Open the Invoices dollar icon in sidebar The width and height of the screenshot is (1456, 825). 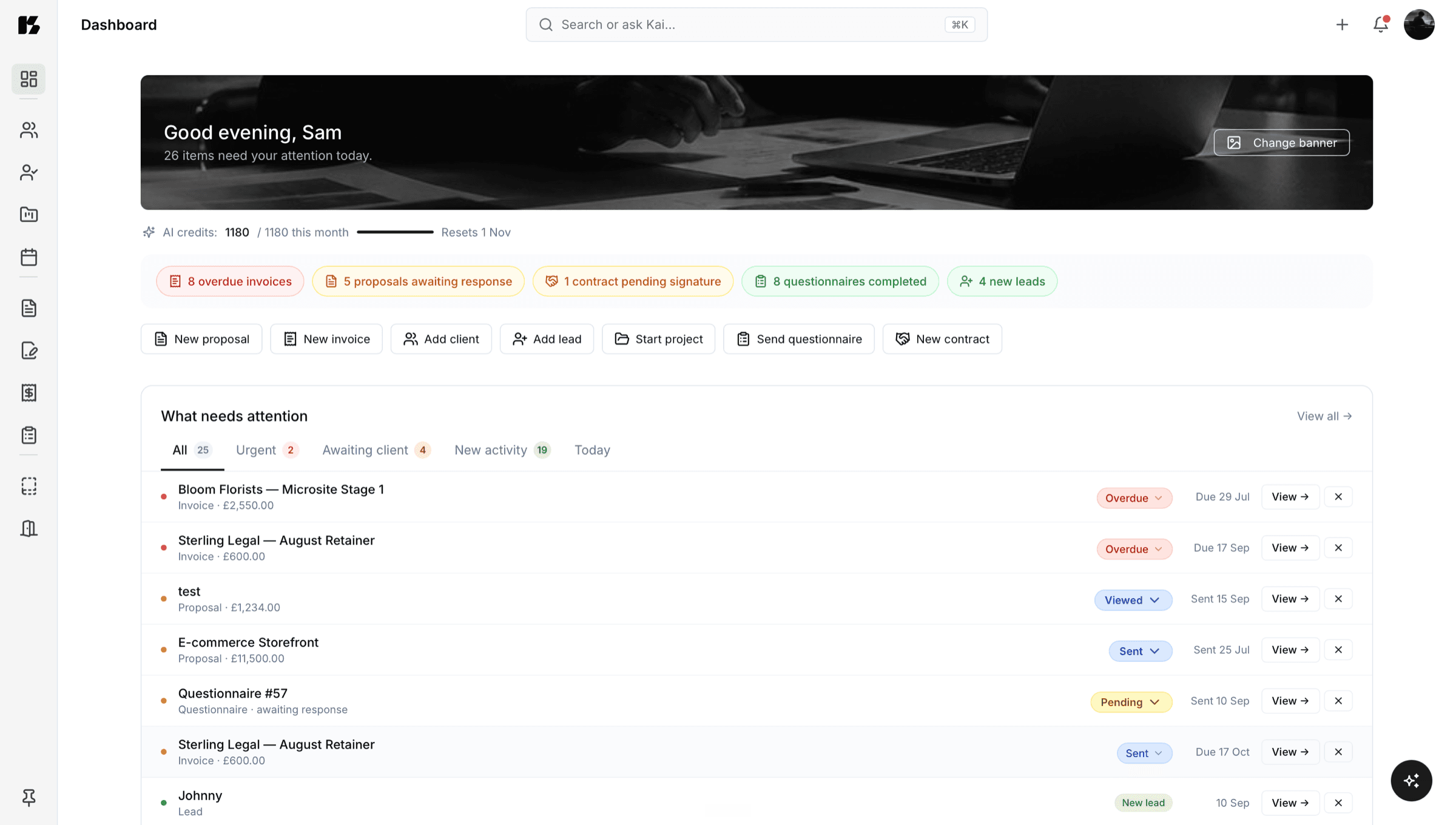29,392
